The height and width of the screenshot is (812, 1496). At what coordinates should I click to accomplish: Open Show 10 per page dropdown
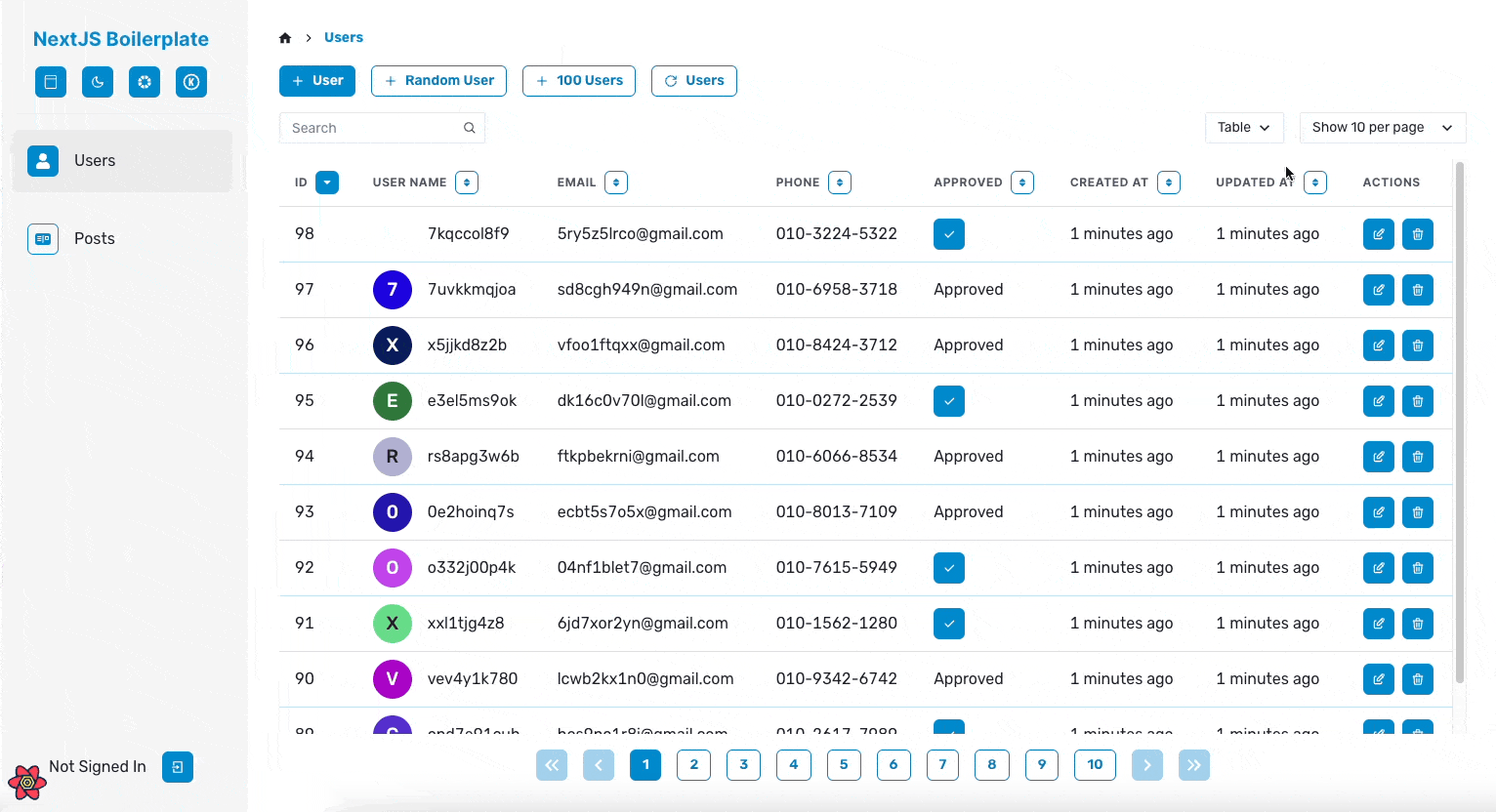point(1383,128)
